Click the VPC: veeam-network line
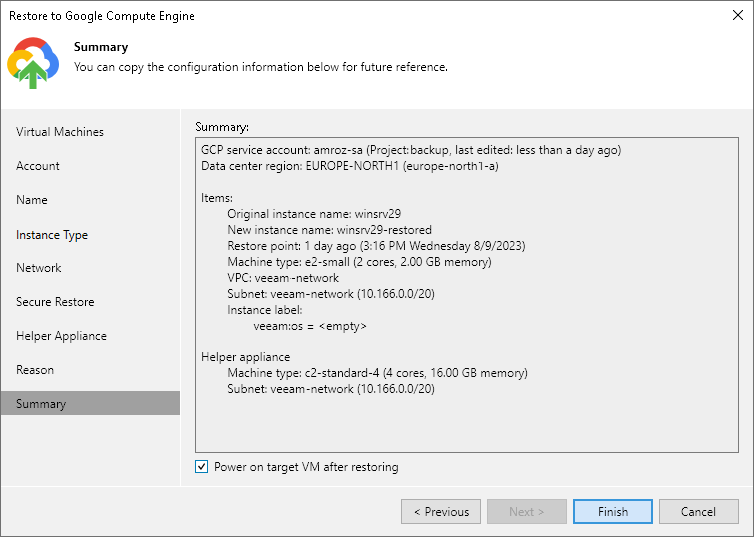 283,278
